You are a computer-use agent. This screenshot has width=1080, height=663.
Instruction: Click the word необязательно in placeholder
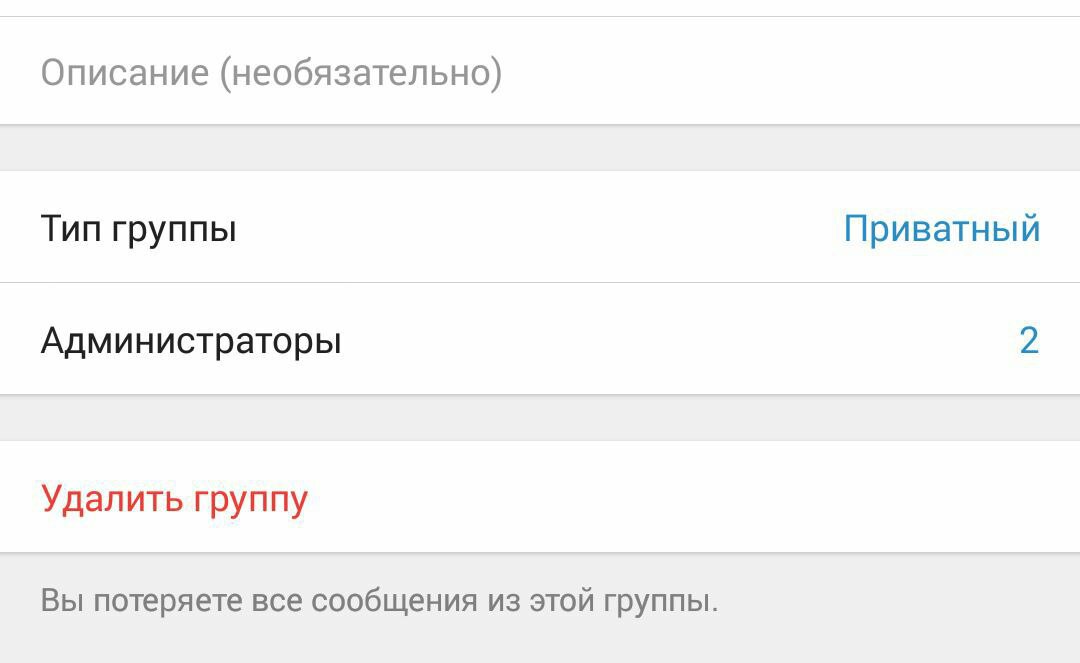360,73
